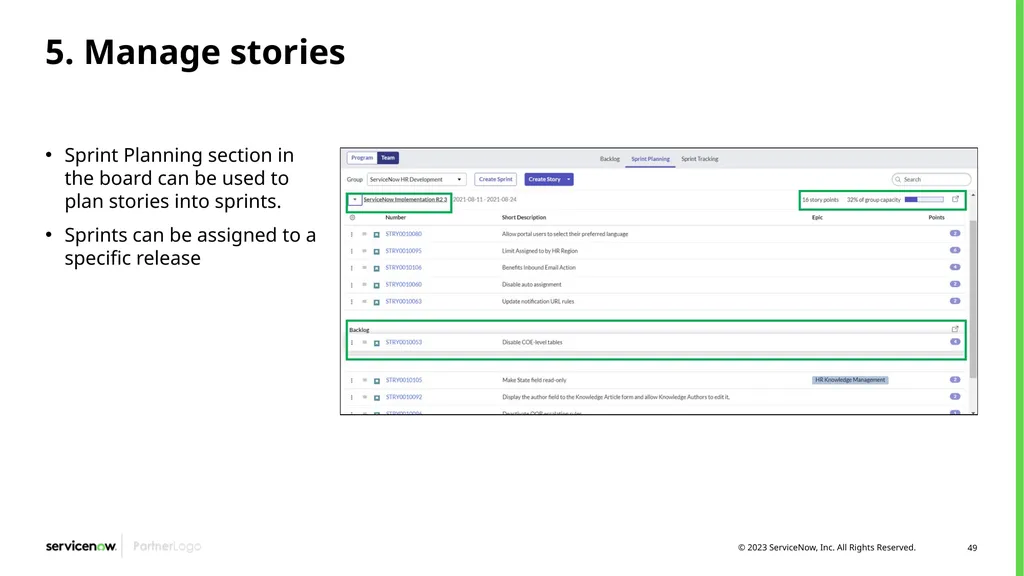This screenshot has height=576, width=1024.
Task: Open Backlog section pop-out icon
Action: (x=955, y=329)
